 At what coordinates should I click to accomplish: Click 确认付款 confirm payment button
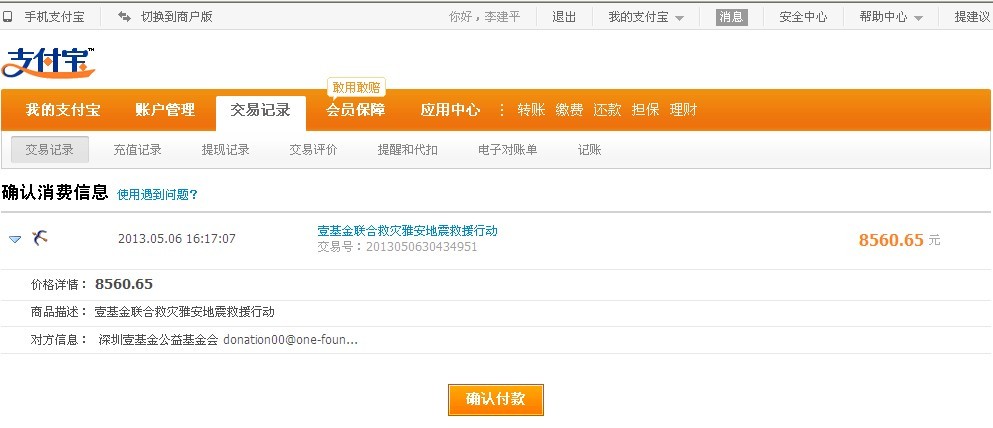pos(495,400)
